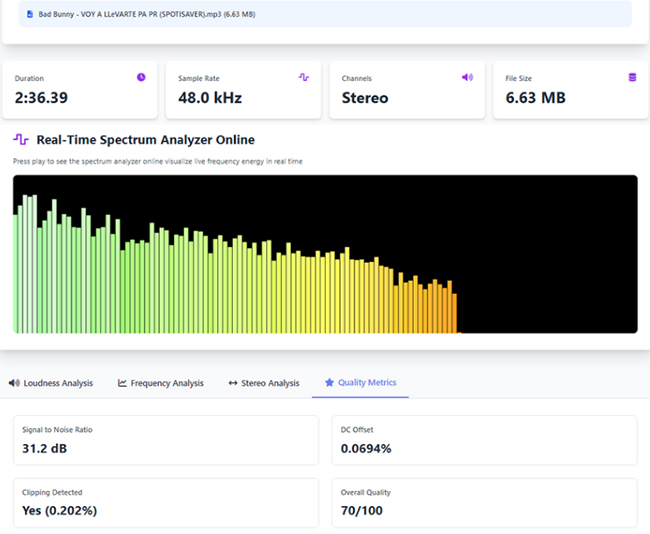Click the speaker icon in the Channels card

click(467, 77)
